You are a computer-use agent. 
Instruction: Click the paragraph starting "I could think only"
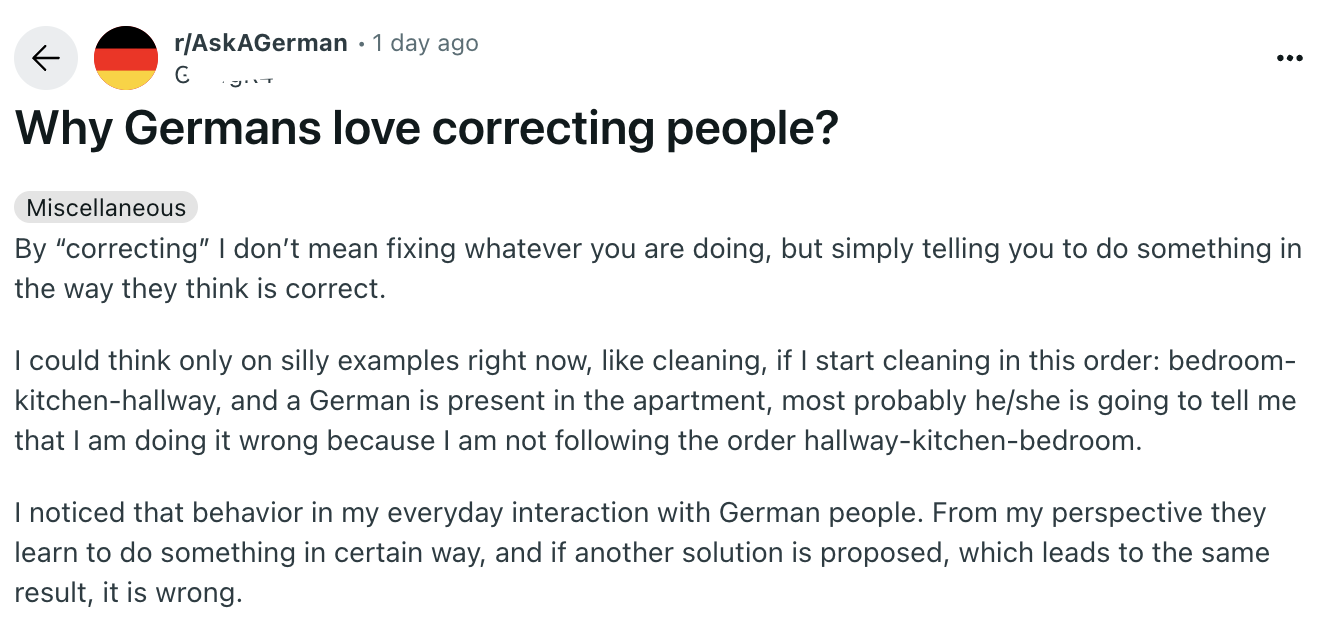[x=656, y=400]
